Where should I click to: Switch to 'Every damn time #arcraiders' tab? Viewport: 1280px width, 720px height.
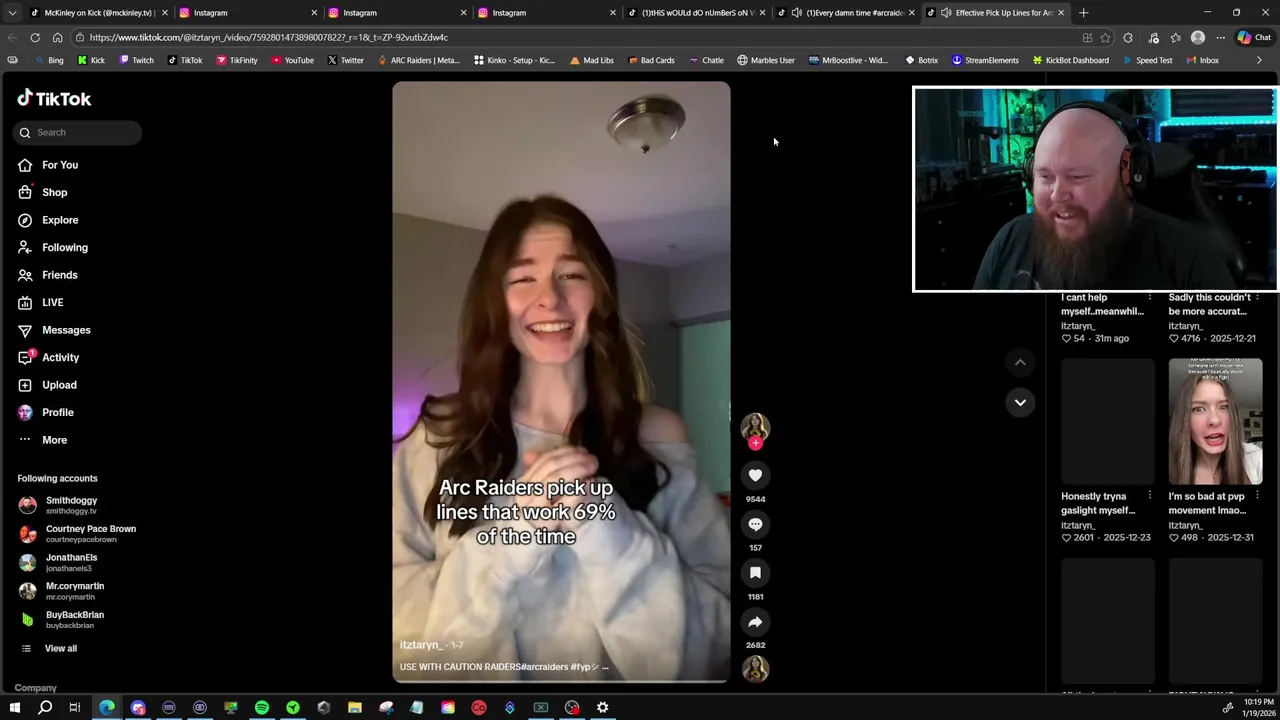846,13
